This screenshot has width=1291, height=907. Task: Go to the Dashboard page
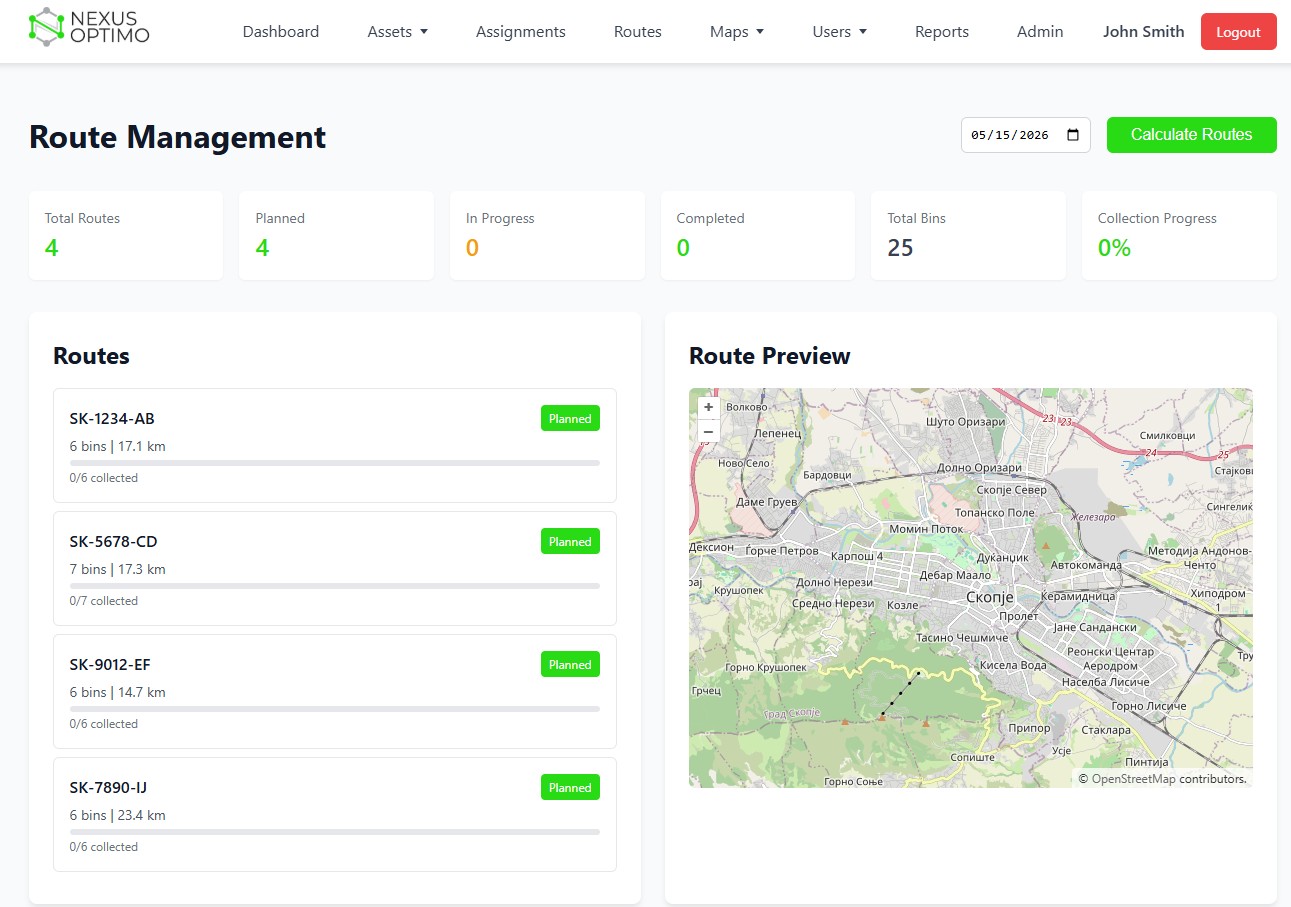[x=281, y=32]
